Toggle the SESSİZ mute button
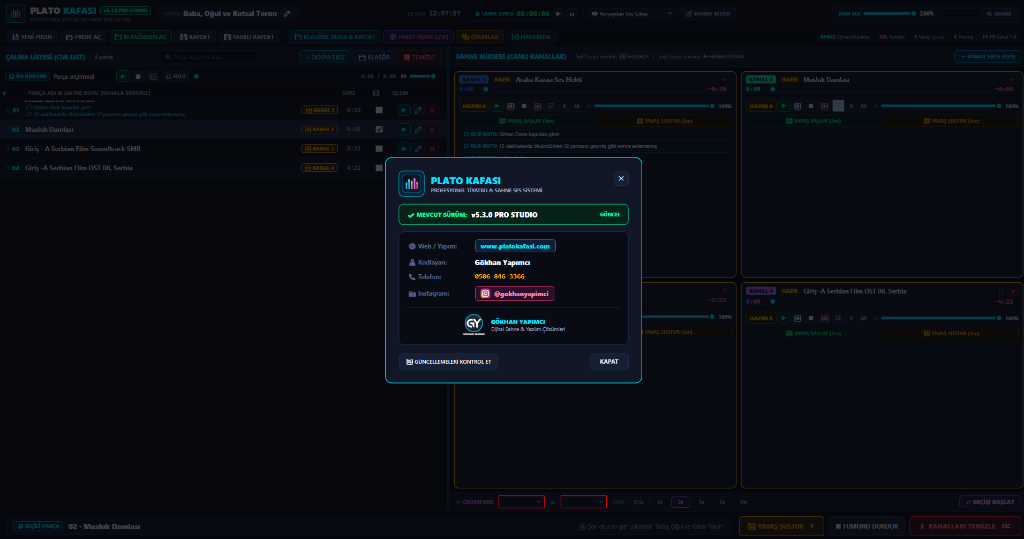 [x=998, y=13]
